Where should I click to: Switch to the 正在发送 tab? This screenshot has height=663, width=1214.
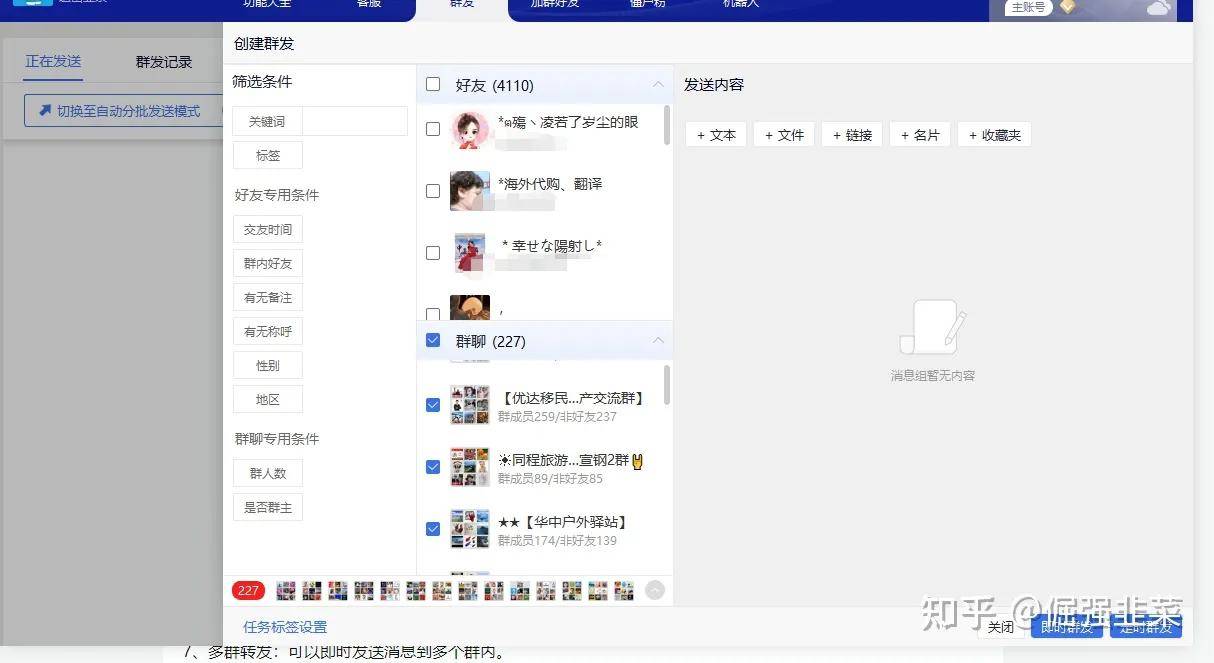(x=53, y=61)
